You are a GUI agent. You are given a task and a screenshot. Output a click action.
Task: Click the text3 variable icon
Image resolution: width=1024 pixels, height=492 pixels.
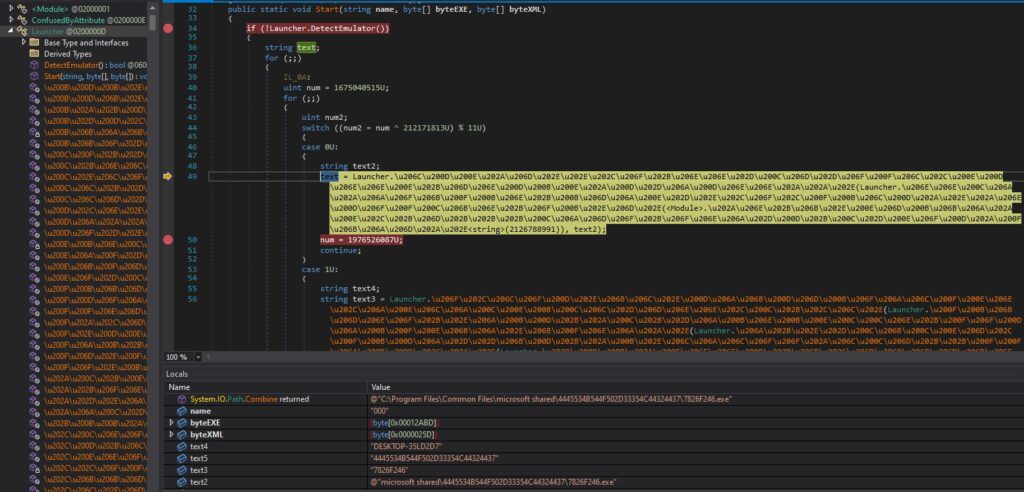[x=182, y=470]
